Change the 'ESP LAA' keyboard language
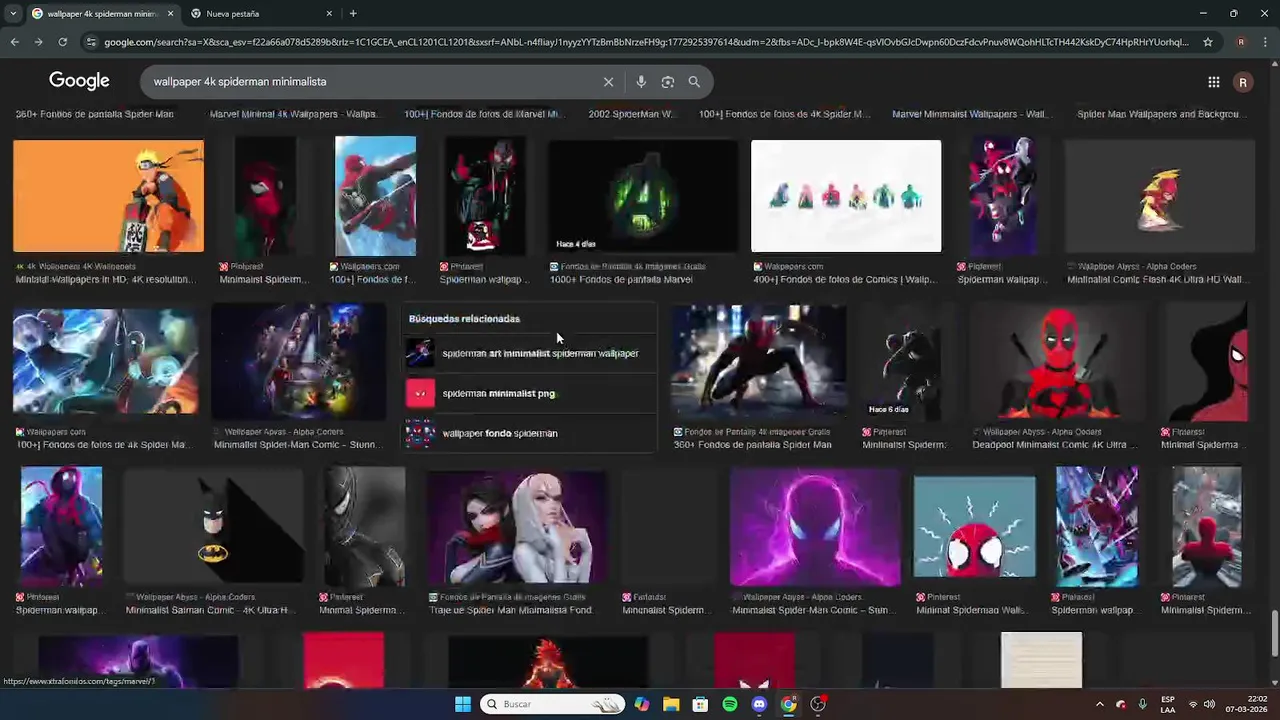The width and height of the screenshot is (1280, 720). pos(1168,704)
